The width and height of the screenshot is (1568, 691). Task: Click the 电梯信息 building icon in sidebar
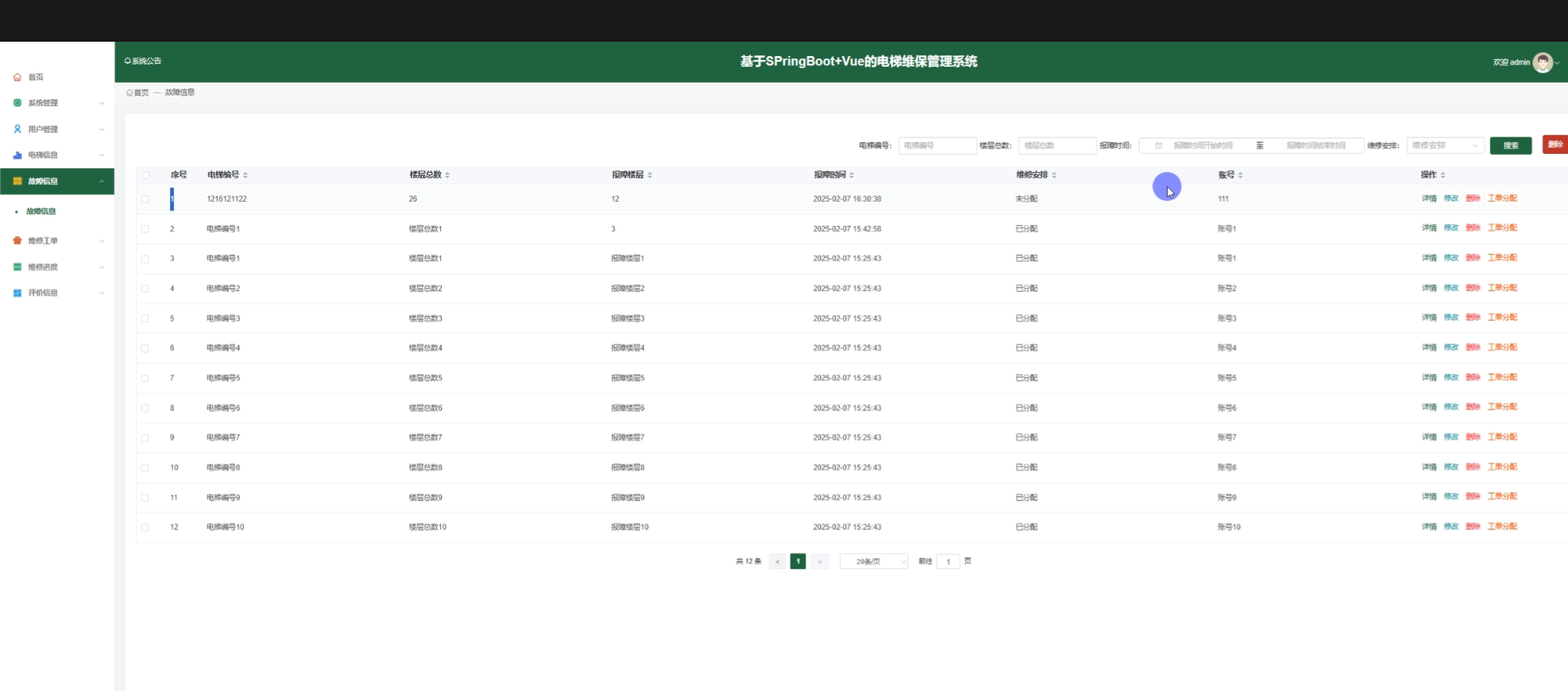pyautogui.click(x=17, y=155)
